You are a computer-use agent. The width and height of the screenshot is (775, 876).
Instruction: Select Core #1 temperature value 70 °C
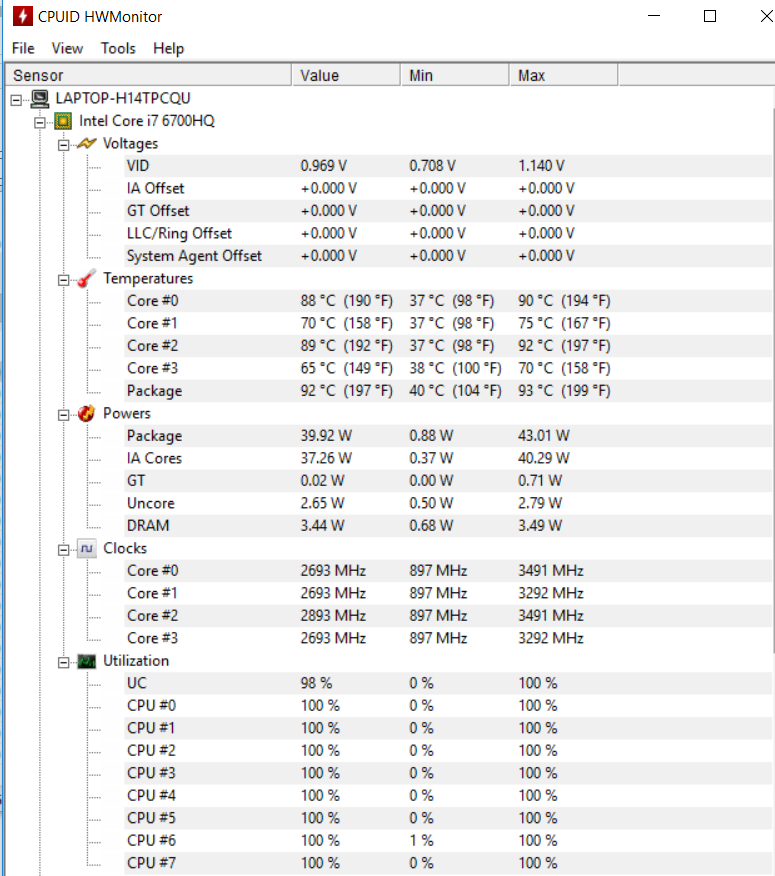(x=346, y=323)
